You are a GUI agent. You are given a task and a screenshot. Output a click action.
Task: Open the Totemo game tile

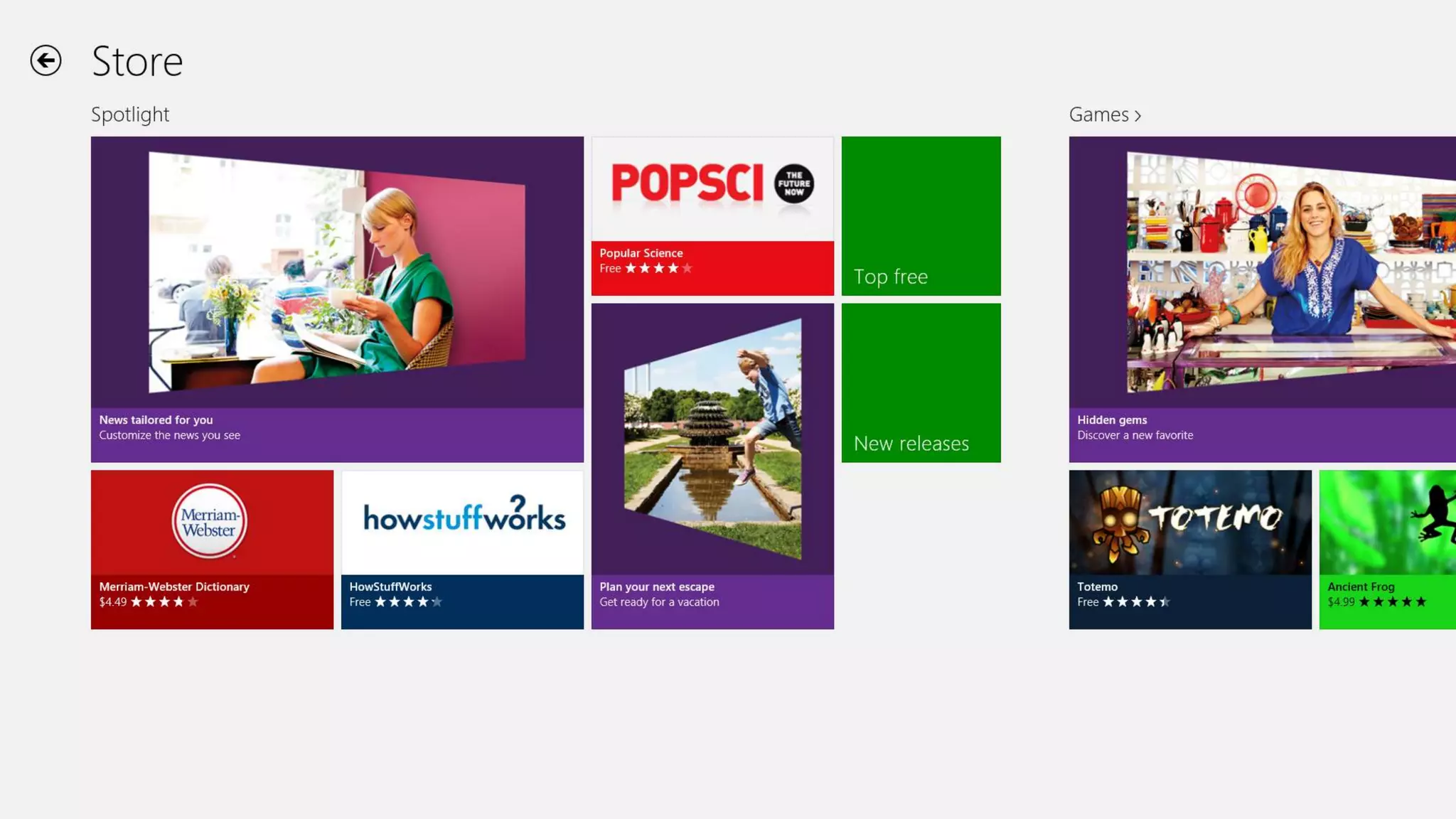(1189, 549)
